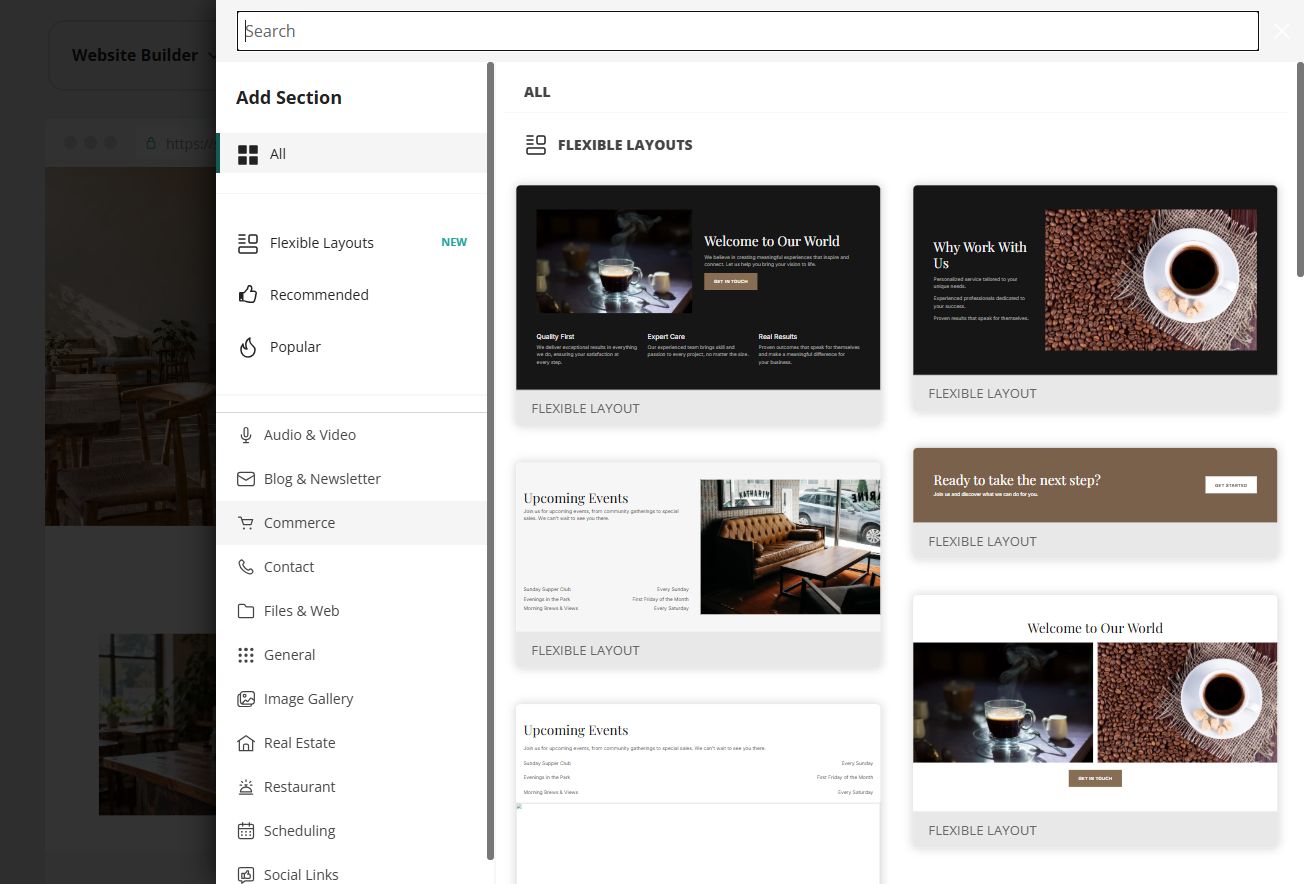
Task: Click the Scheduling calendar icon
Action: [x=245, y=831]
